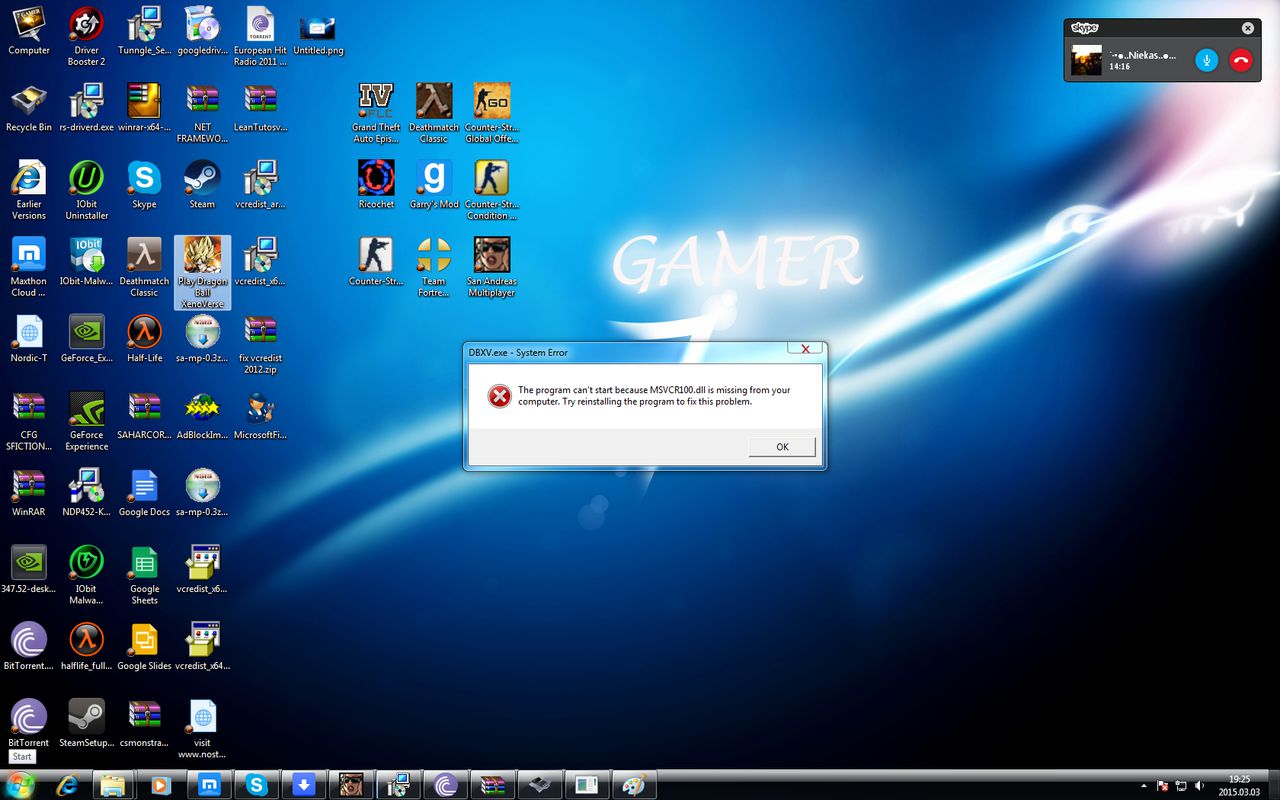Open Google Sheets shortcut
The height and width of the screenshot is (800, 1280).
click(144, 575)
